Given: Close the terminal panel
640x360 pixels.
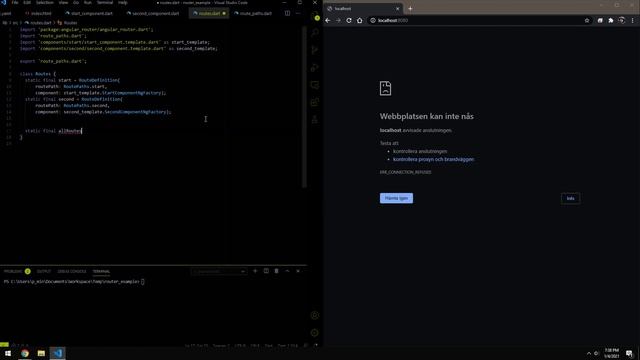Looking at the screenshot, I should (298, 271).
